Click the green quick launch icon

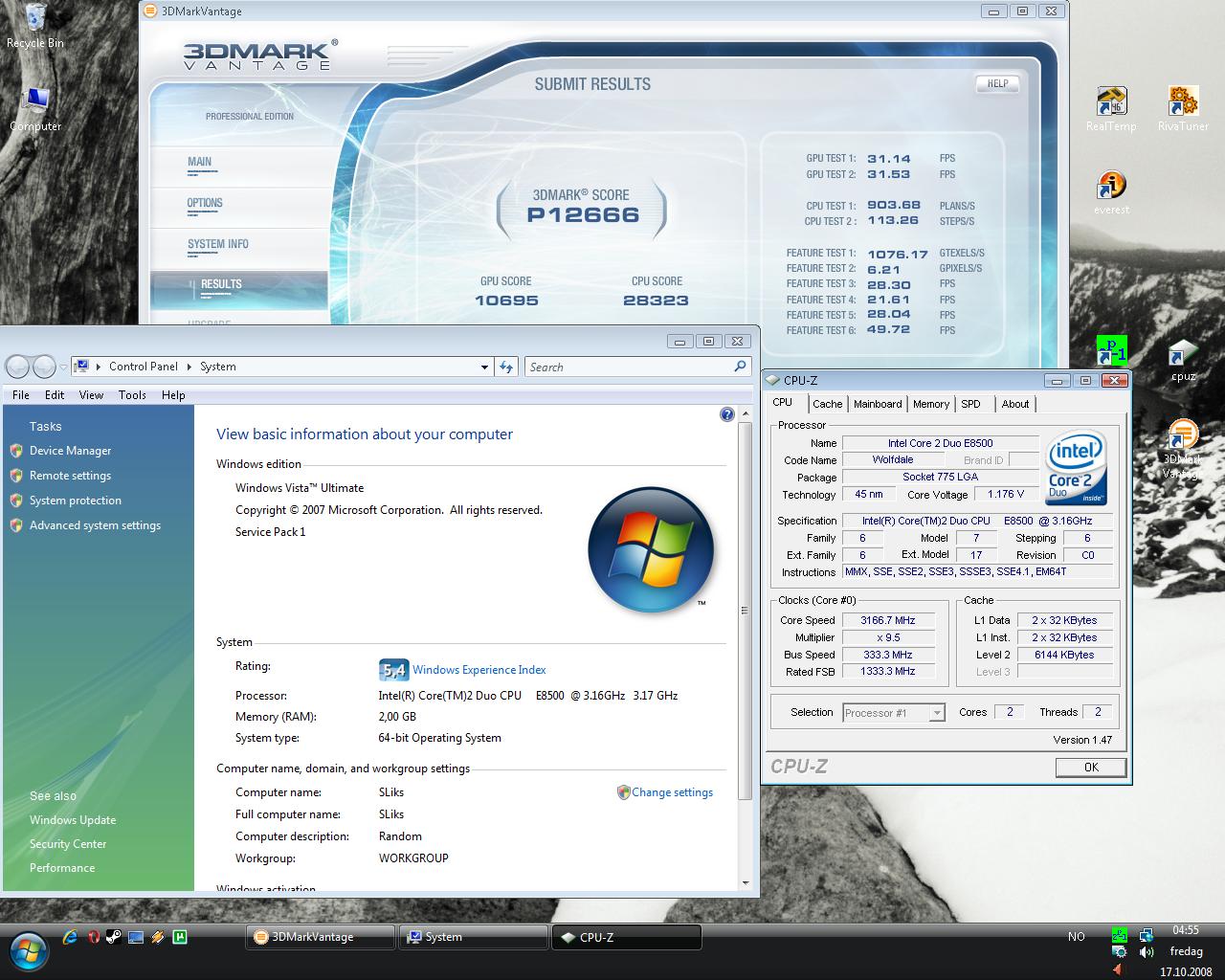179,937
